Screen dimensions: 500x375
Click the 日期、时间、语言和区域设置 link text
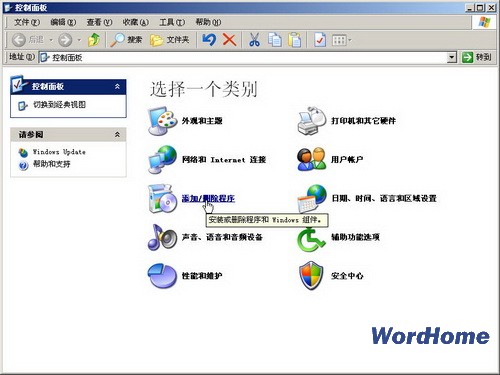click(x=384, y=199)
